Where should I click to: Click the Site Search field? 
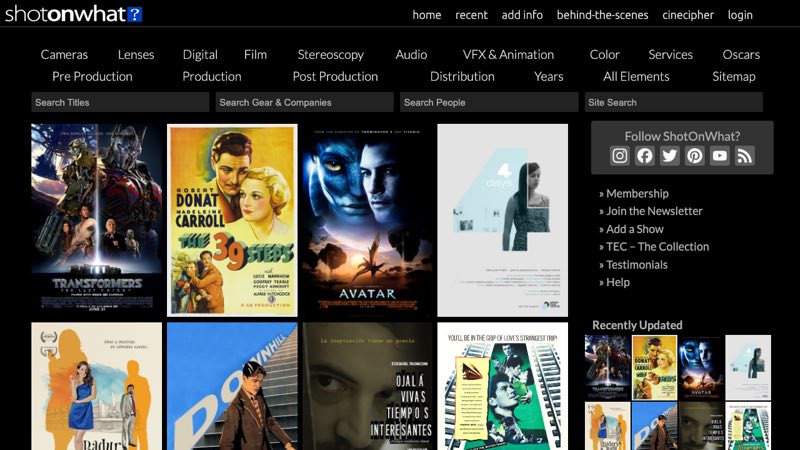pyautogui.click(x=673, y=102)
